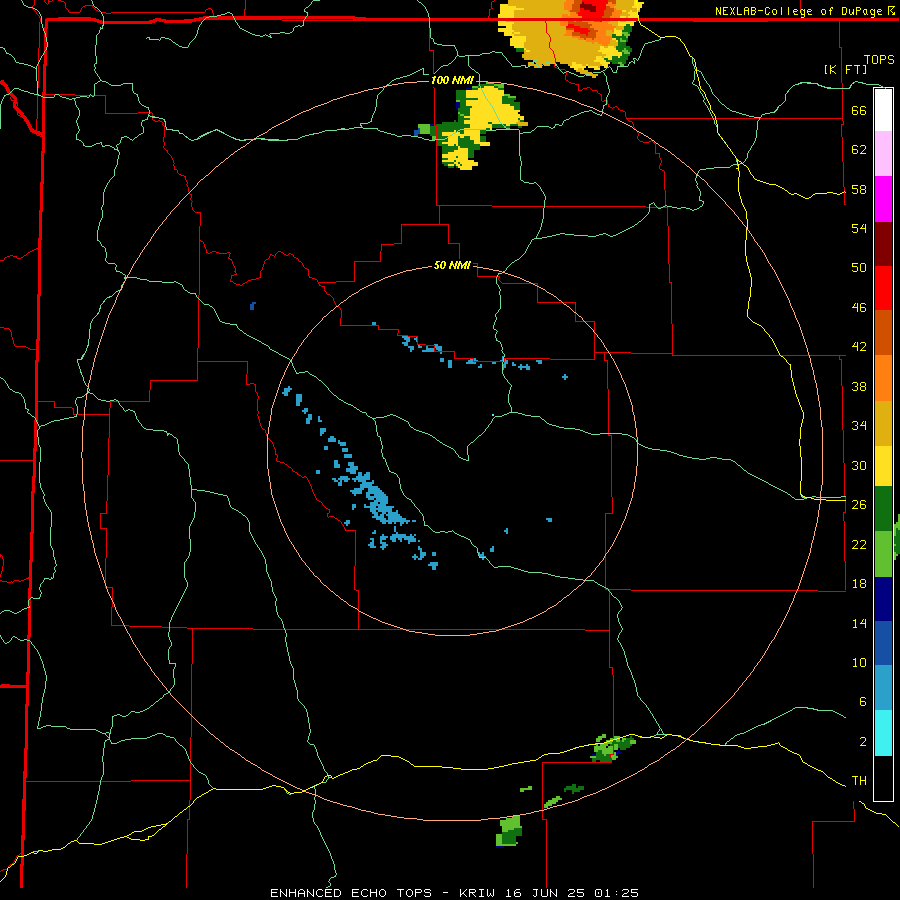The image size is (900, 900).
Task: Click the ENHANCED ECHO TOPS caption text
Action: (351, 893)
